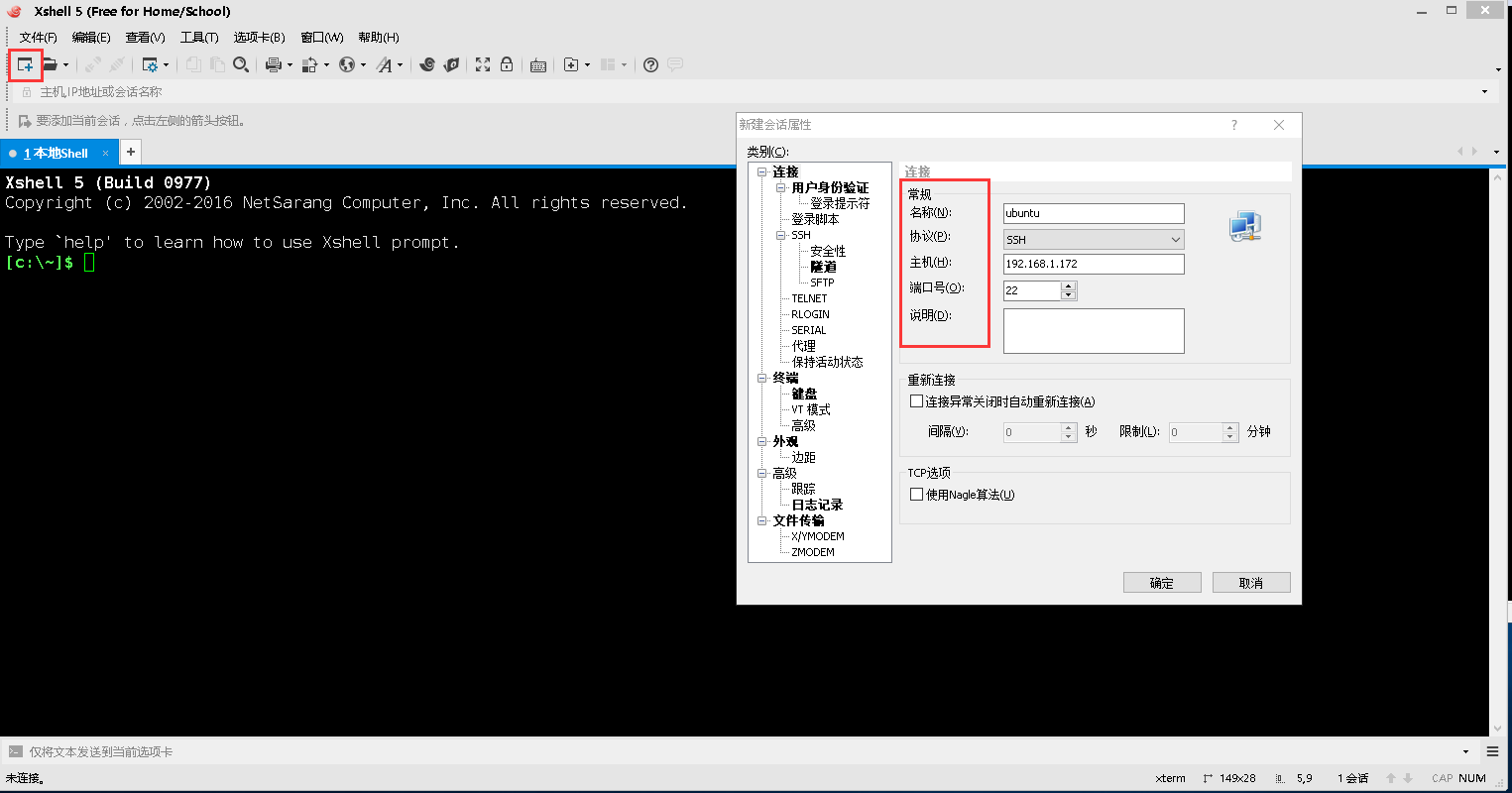1512x793 pixels.
Task: Open the 工具(T) menu
Action: coord(199,38)
